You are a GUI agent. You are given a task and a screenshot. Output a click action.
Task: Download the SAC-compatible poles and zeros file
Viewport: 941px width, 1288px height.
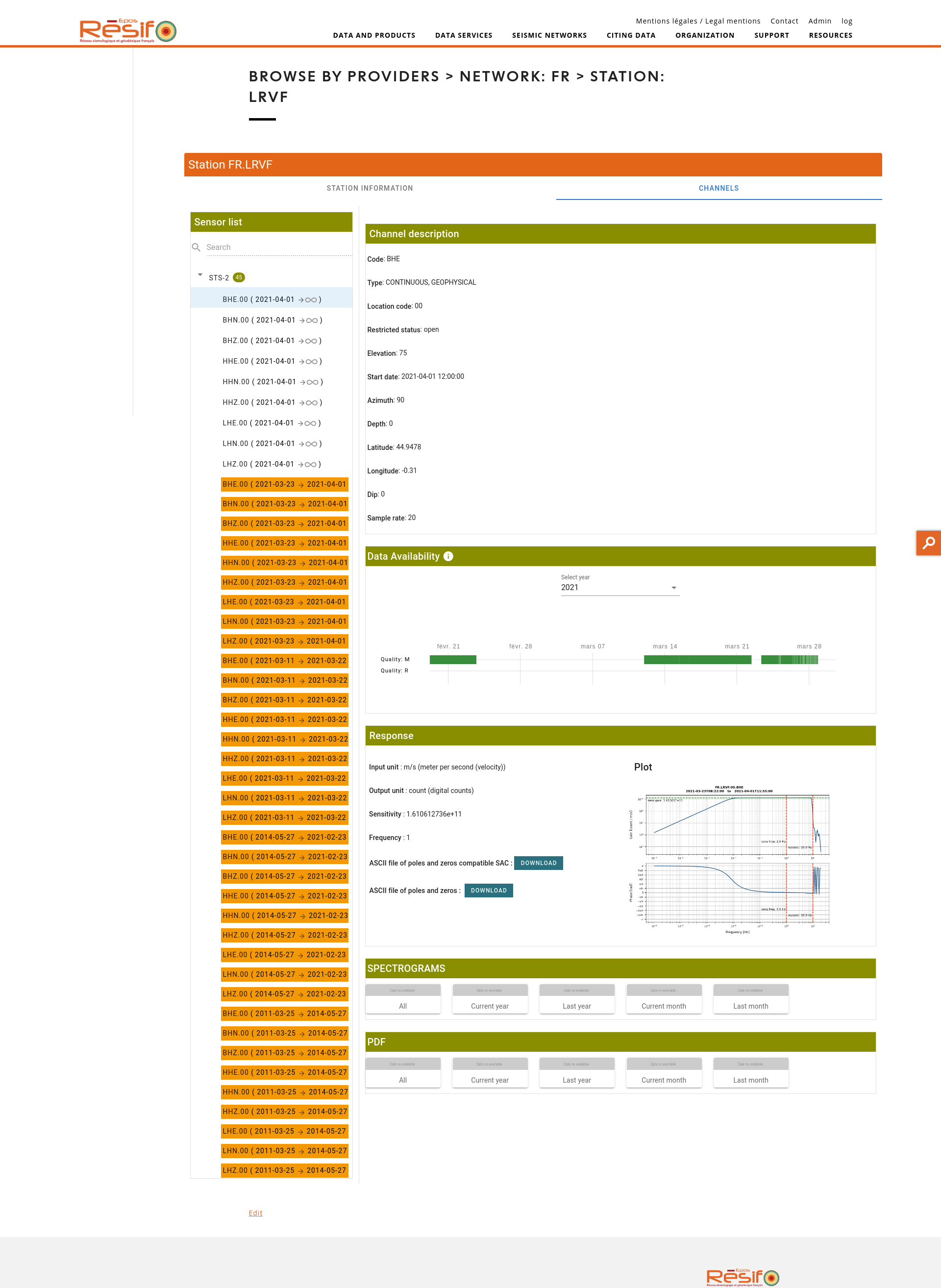[x=538, y=863]
